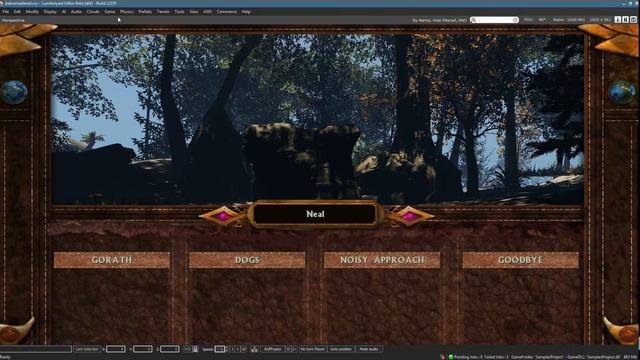Screen dimensions: 640x360
Task: Click the terrain collision icon after speed presets
Action: tap(254, 349)
